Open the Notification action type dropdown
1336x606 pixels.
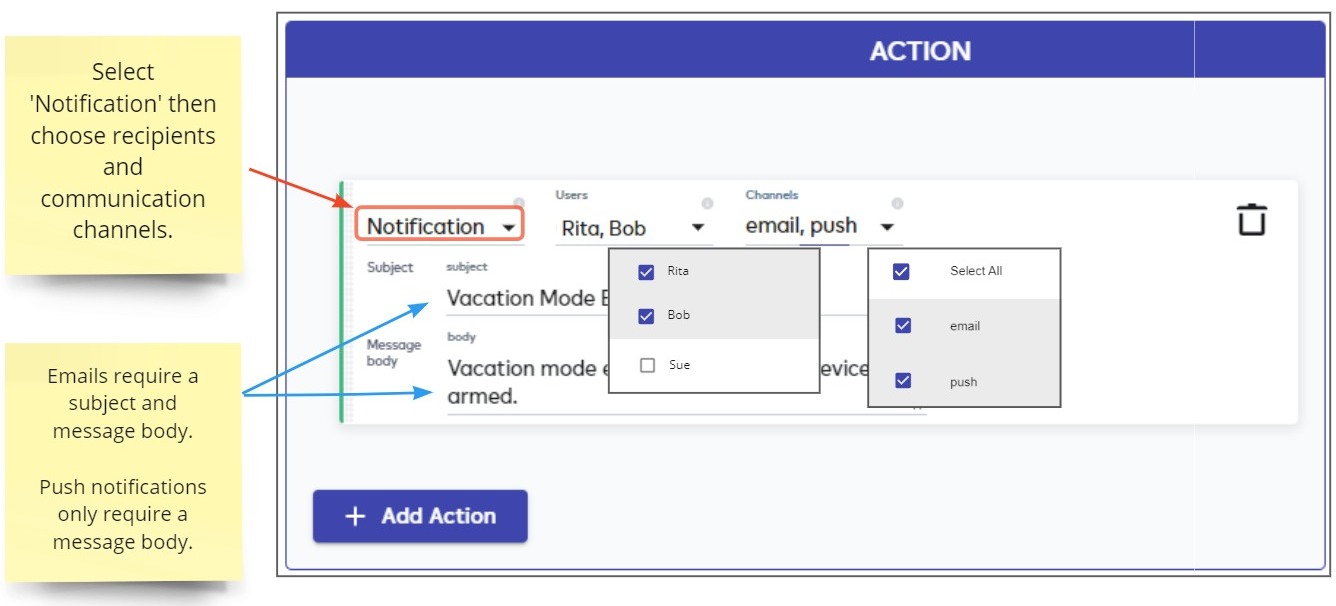click(440, 227)
